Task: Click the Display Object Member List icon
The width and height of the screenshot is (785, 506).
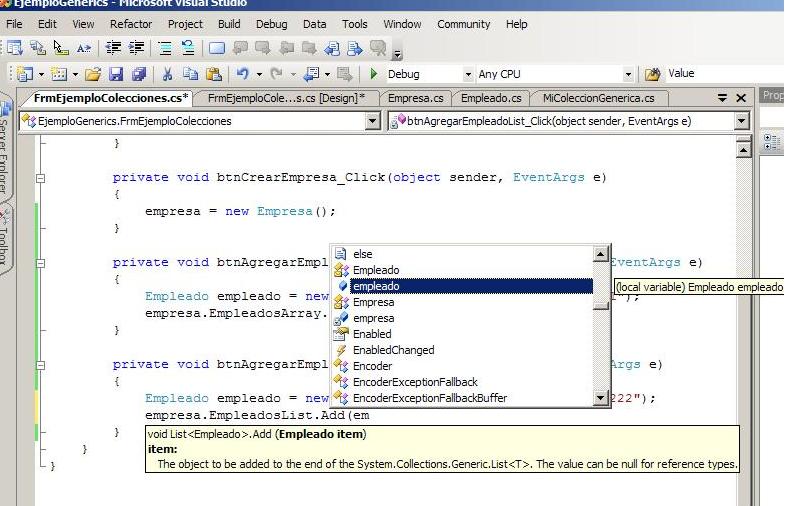Action: 15,48
